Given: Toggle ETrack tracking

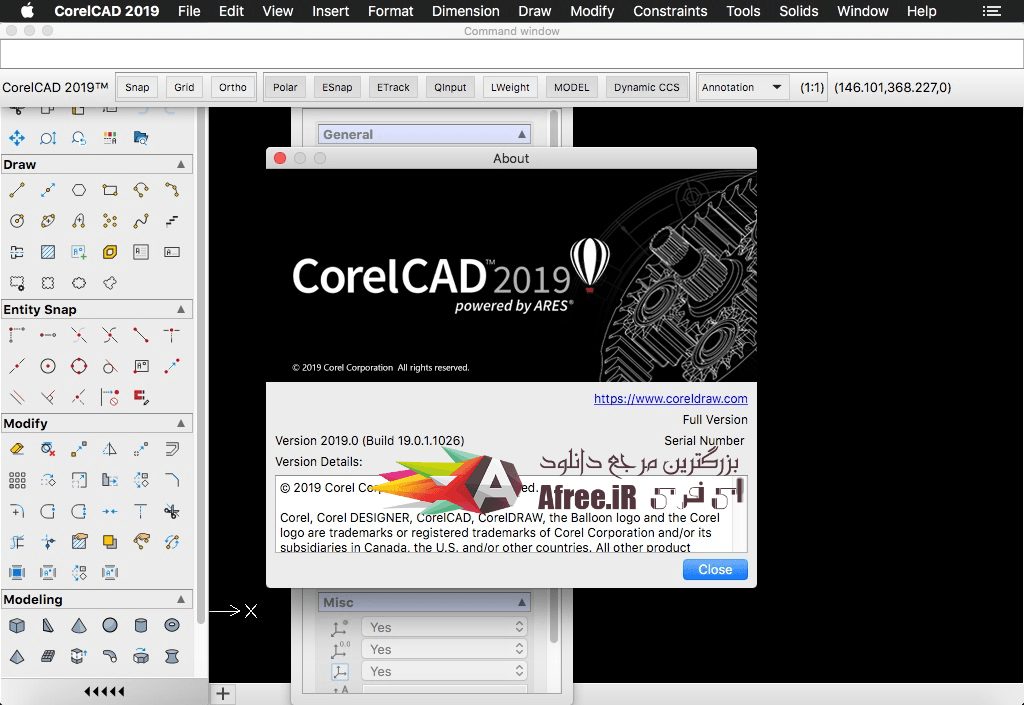Looking at the screenshot, I should [393, 87].
